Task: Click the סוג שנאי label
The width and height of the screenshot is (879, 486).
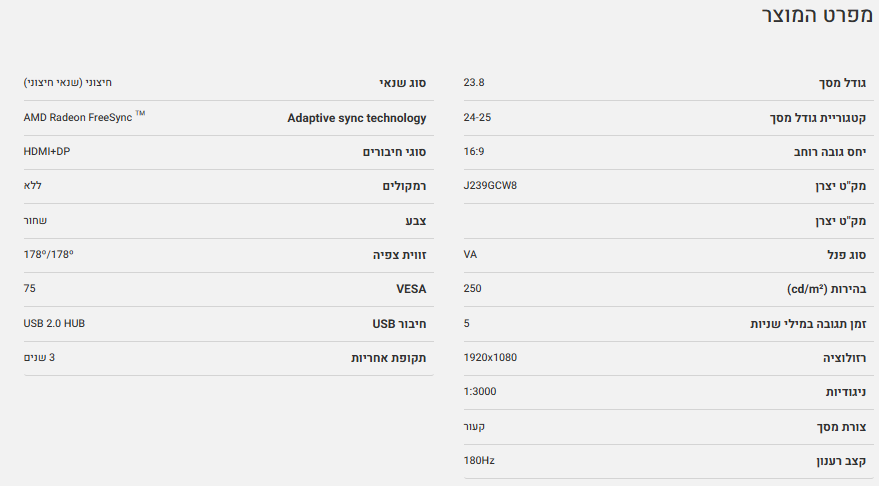Action: tap(402, 83)
